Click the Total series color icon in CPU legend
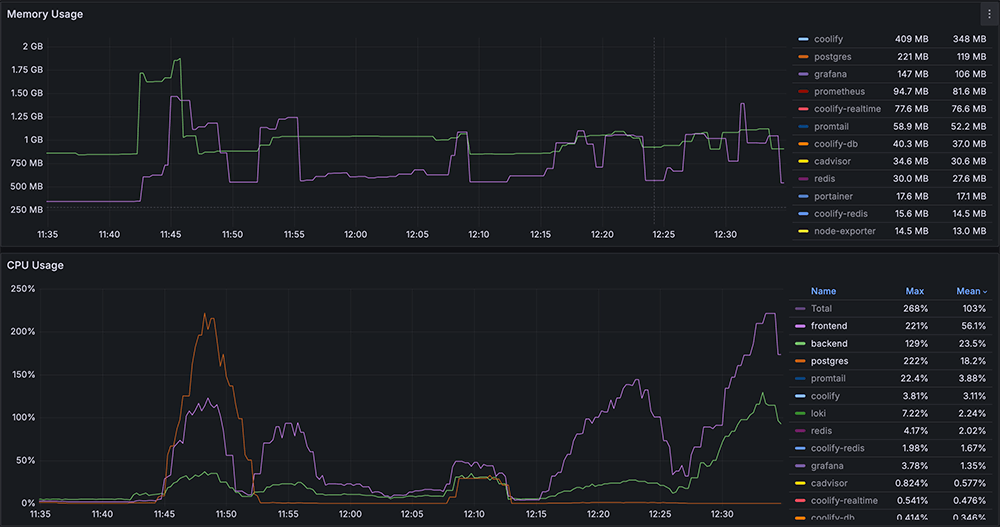1000x527 pixels. click(799, 309)
